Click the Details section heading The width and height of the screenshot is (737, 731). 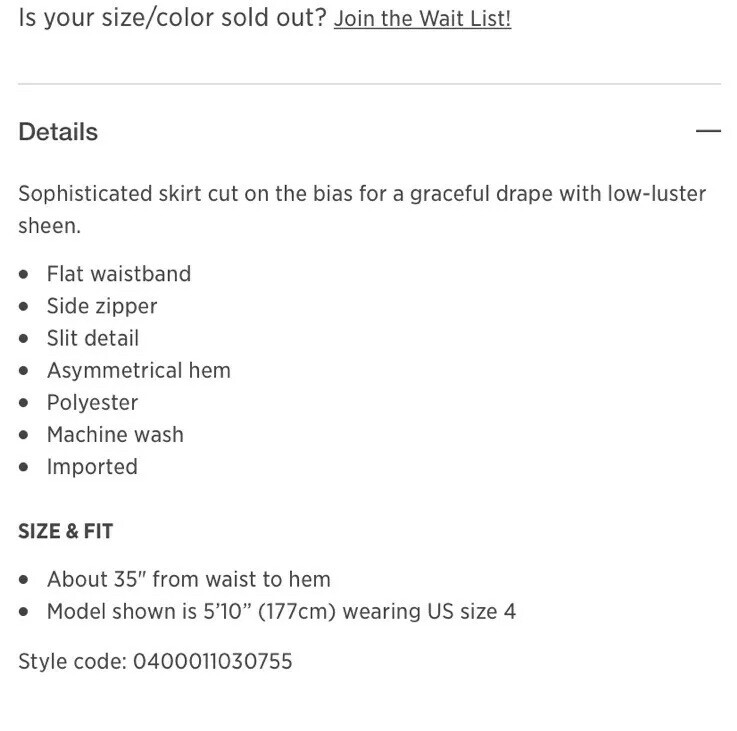click(58, 132)
